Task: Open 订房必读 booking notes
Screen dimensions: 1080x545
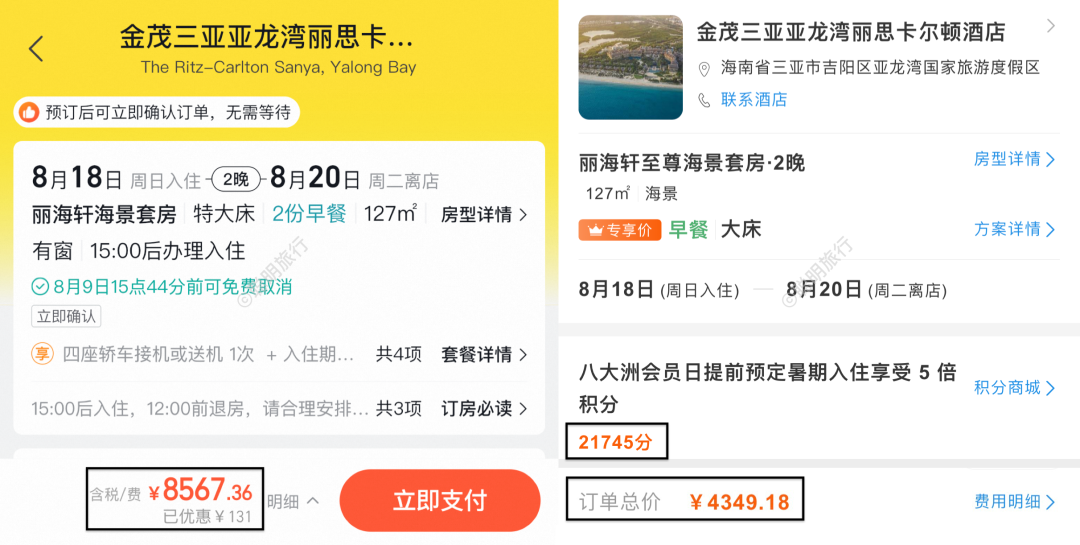Action: [484, 408]
